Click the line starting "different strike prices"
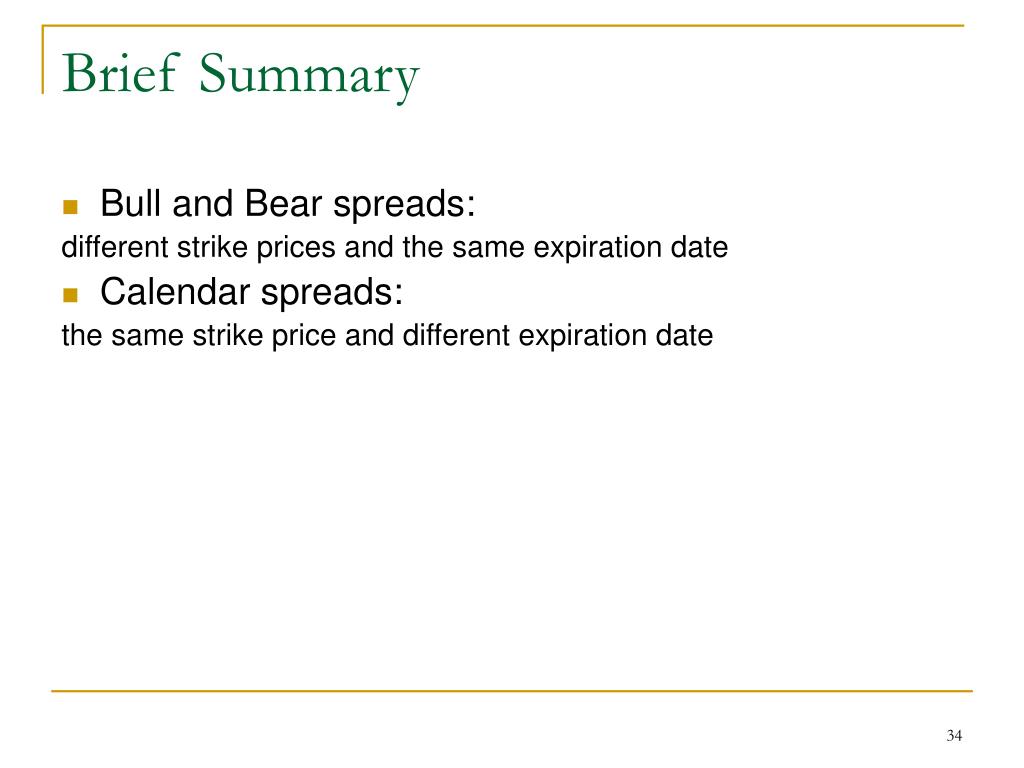The height and width of the screenshot is (768, 1024). tap(394, 248)
